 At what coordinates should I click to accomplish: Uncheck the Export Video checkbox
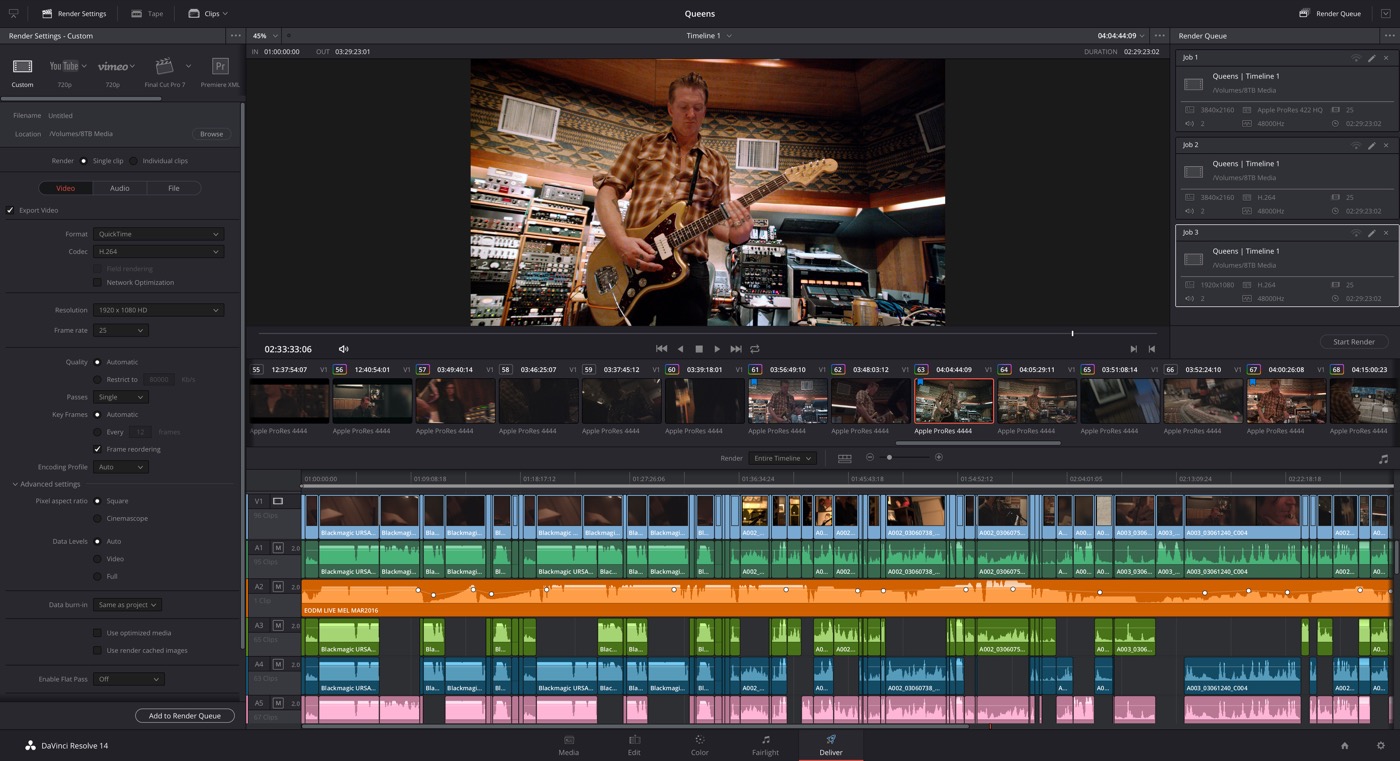10,210
